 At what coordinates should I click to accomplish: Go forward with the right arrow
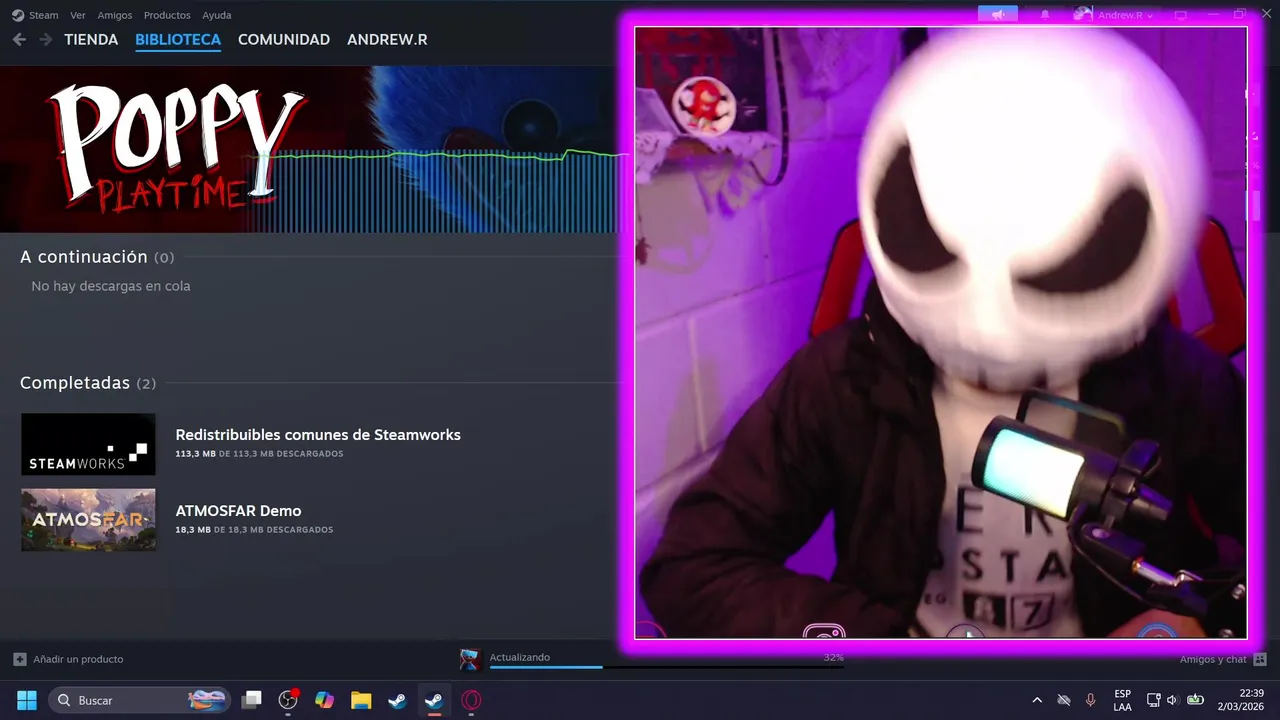[x=45, y=39]
